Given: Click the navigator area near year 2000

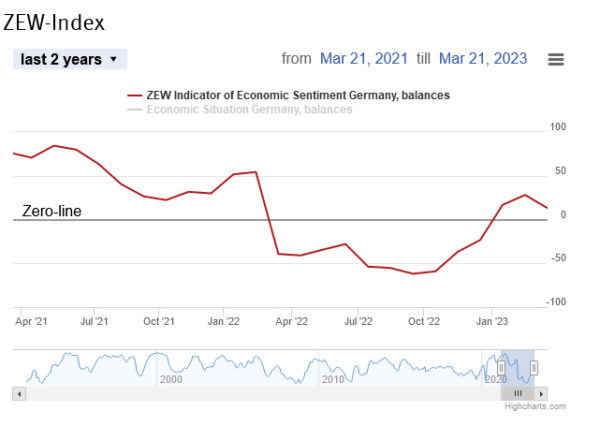Looking at the screenshot, I should pos(170,368).
